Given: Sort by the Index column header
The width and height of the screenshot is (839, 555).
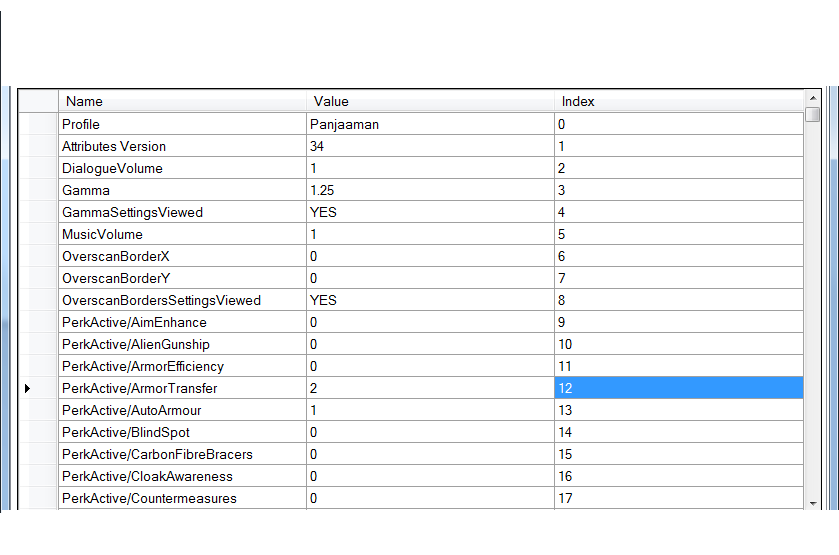Looking at the screenshot, I should tap(678, 101).
